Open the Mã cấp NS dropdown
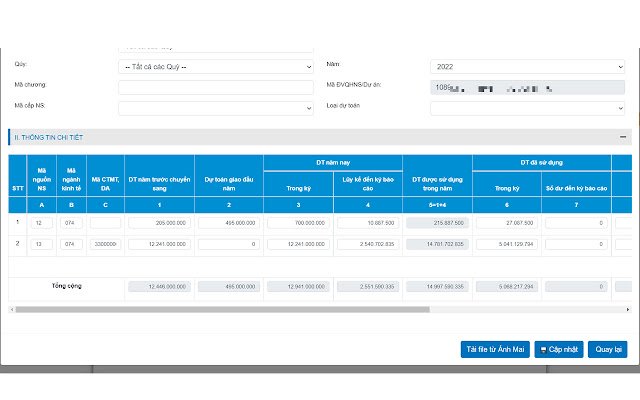This screenshot has width=640, height=400. [x=216, y=108]
